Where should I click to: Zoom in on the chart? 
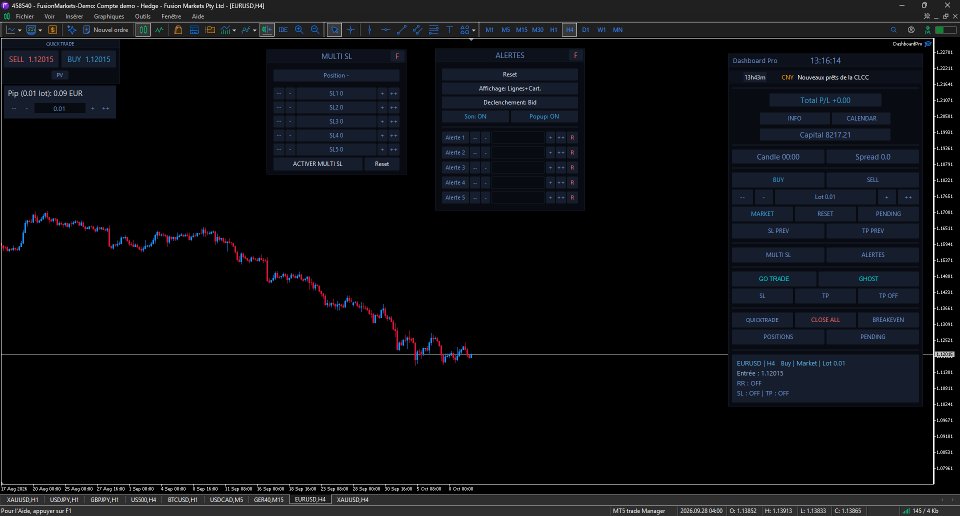pyautogui.click(x=299, y=29)
